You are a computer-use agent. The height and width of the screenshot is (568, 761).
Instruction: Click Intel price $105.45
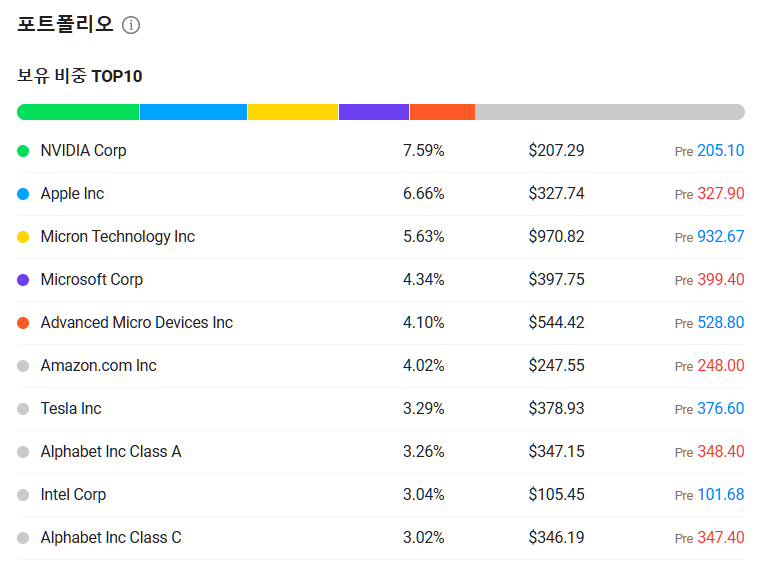557,494
